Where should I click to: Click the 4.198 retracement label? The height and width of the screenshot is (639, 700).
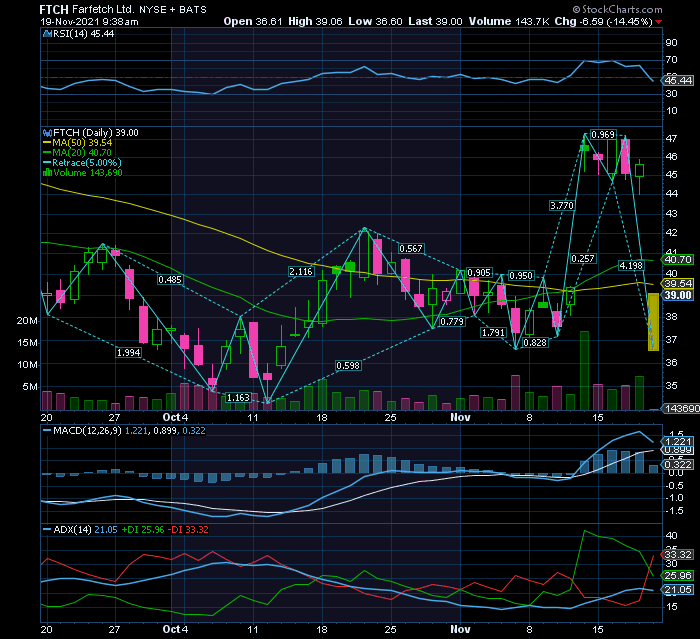point(631,266)
